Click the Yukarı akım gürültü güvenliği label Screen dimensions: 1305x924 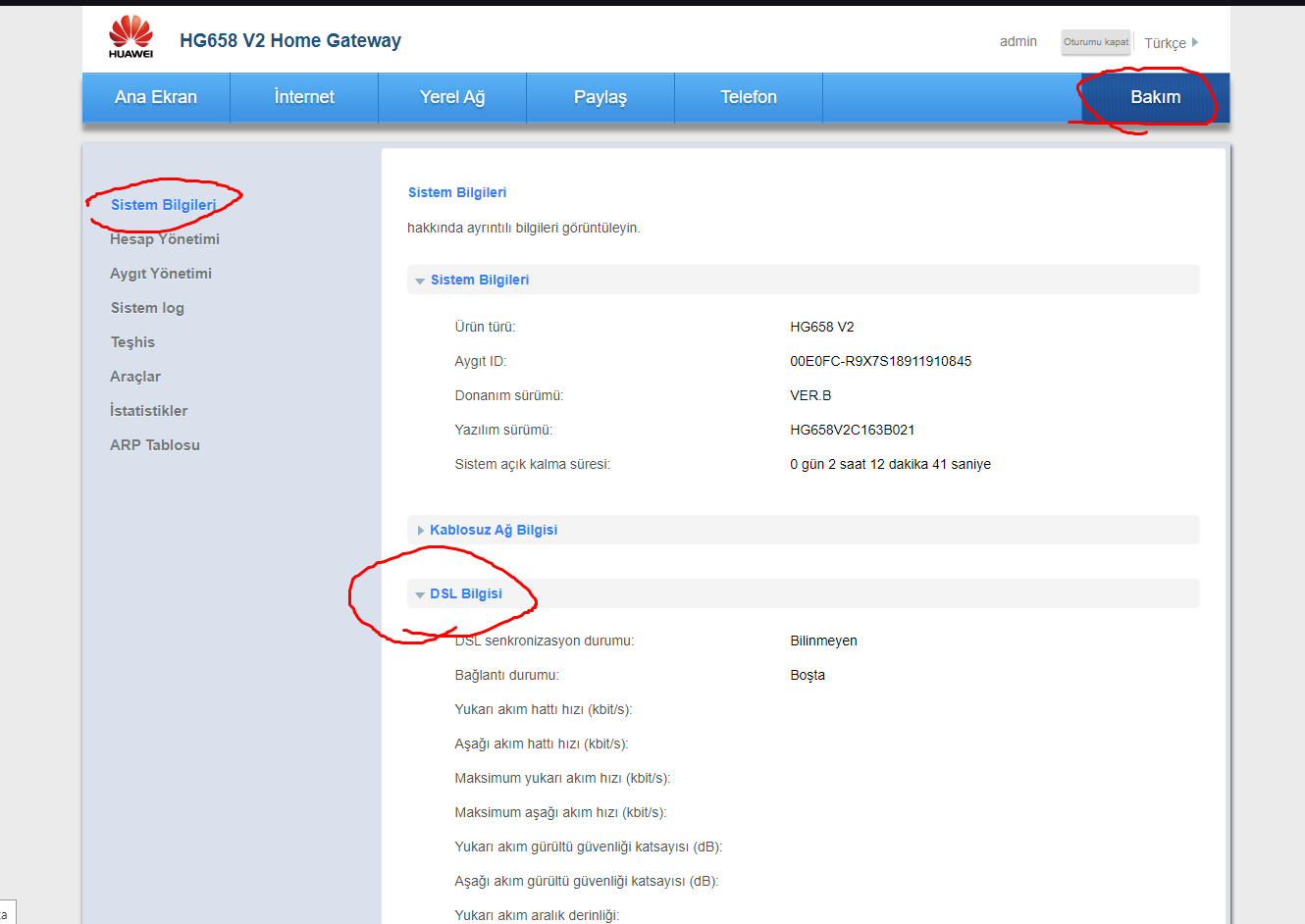pyautogui.click(x=589, y=847)
